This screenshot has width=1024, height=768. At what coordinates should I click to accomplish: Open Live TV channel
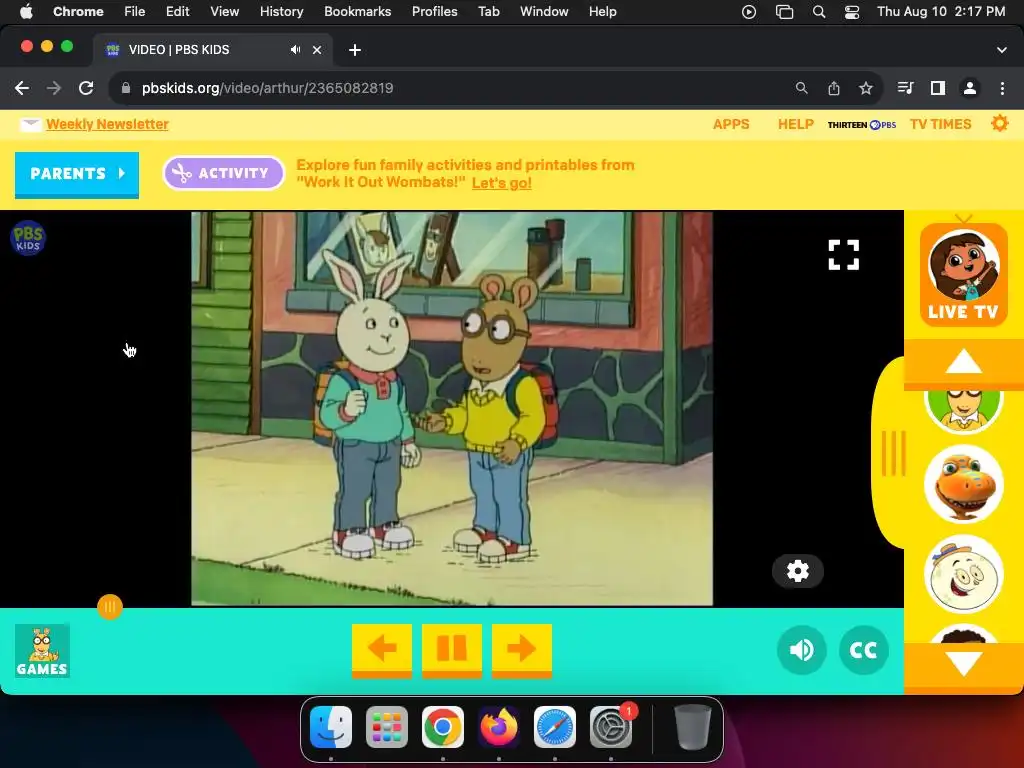[x=963, y=274]
